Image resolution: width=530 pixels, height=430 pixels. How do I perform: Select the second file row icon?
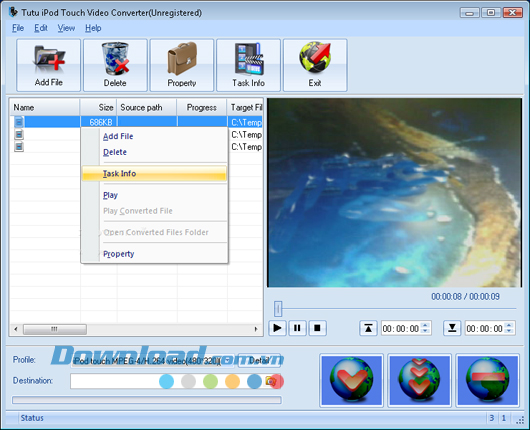[x=19, y=134]
